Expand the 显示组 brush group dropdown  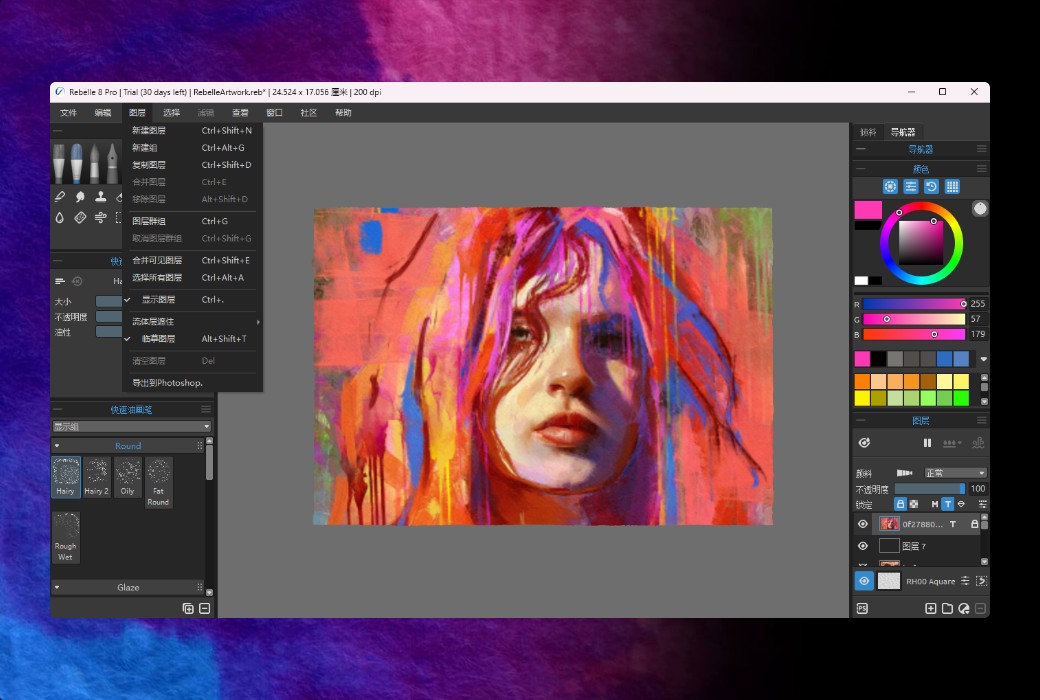pos(131,427)
